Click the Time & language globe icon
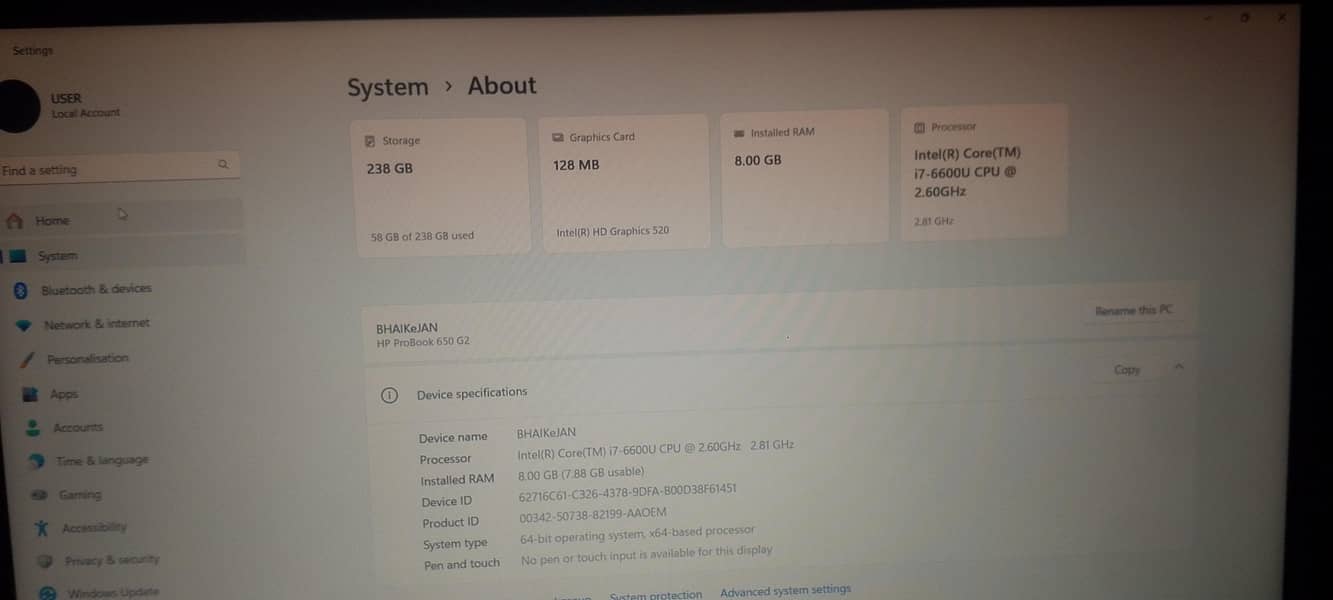The height and width of the screenshot is (600, 1333). click(37, 461)
